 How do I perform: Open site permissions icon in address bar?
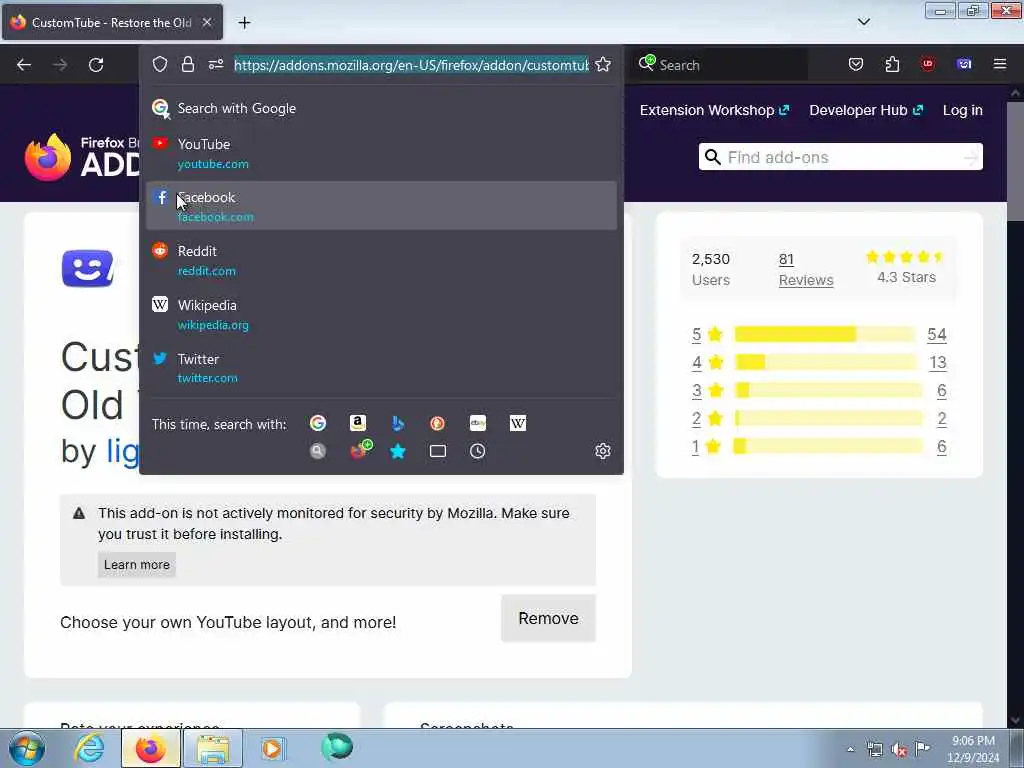click(216, 65)
